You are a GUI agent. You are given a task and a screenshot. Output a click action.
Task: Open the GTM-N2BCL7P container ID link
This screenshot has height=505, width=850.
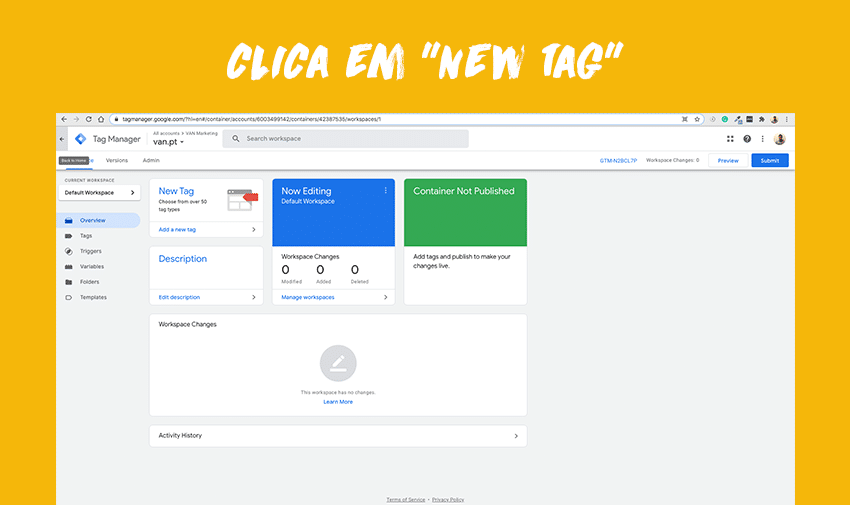pos(618,161)
